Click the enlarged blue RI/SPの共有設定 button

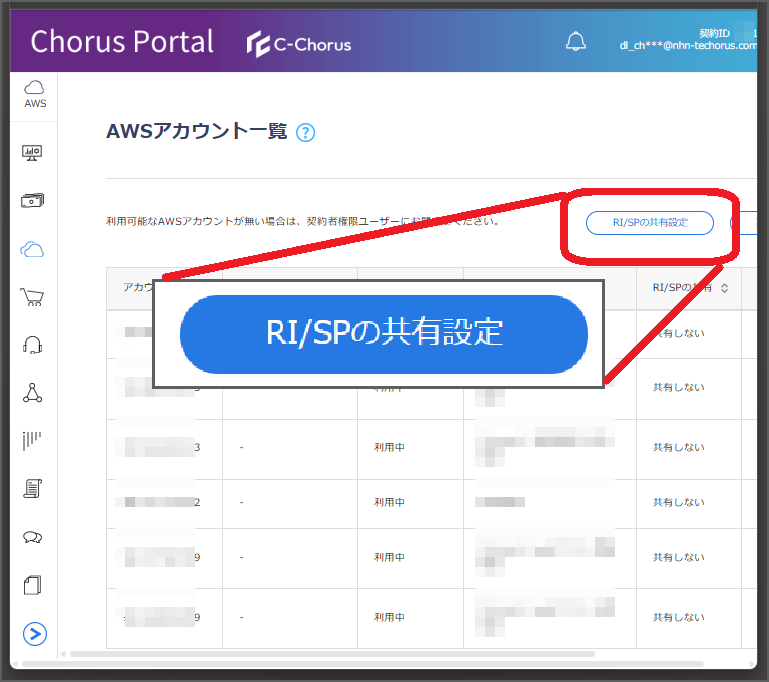tap(384, 334)
